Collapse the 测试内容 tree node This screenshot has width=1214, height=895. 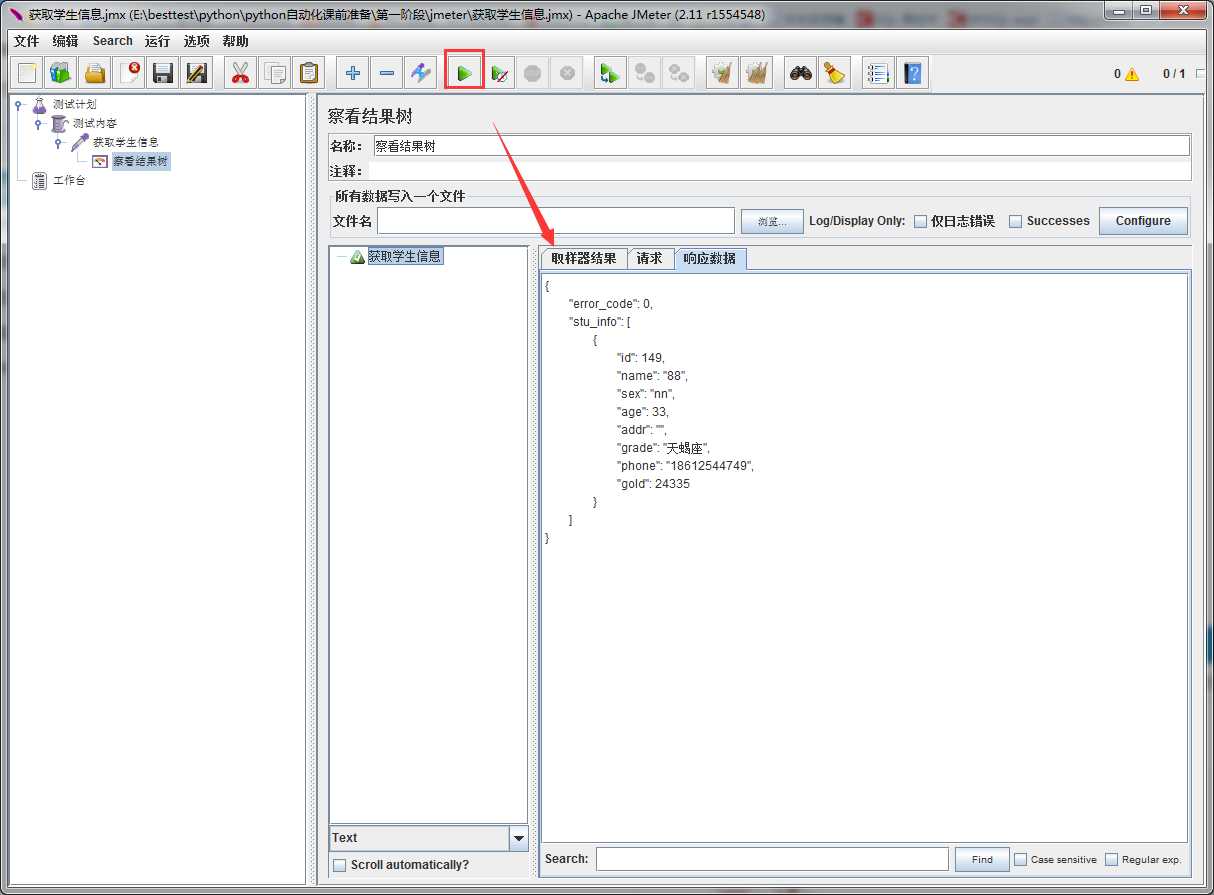point(38,124)
